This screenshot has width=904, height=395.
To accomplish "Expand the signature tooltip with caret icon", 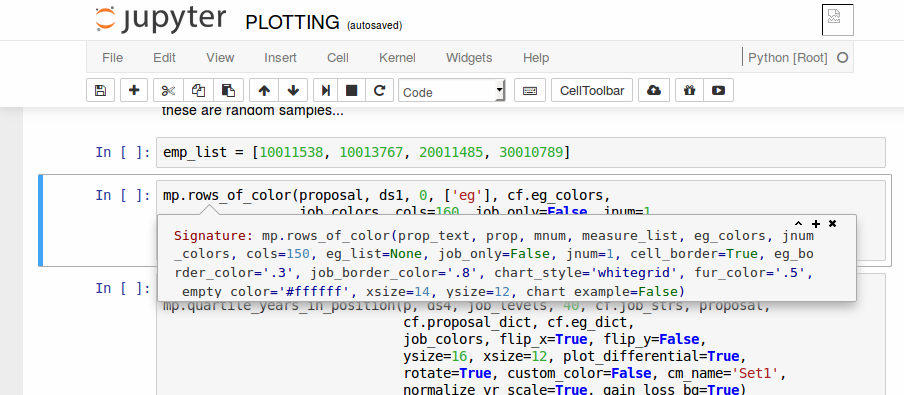I will 798,224.
